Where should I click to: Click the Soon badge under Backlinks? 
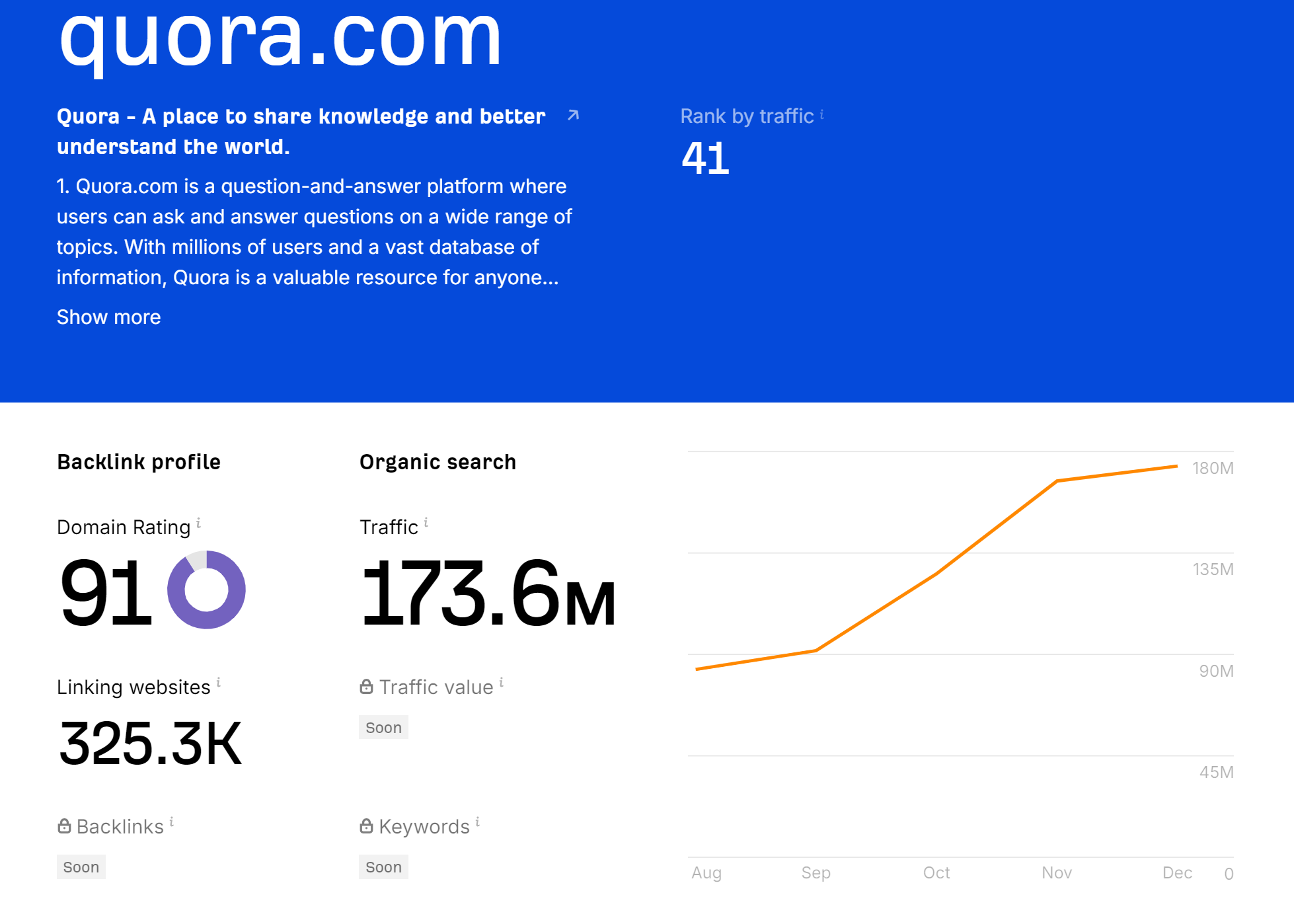coord(81,867)
